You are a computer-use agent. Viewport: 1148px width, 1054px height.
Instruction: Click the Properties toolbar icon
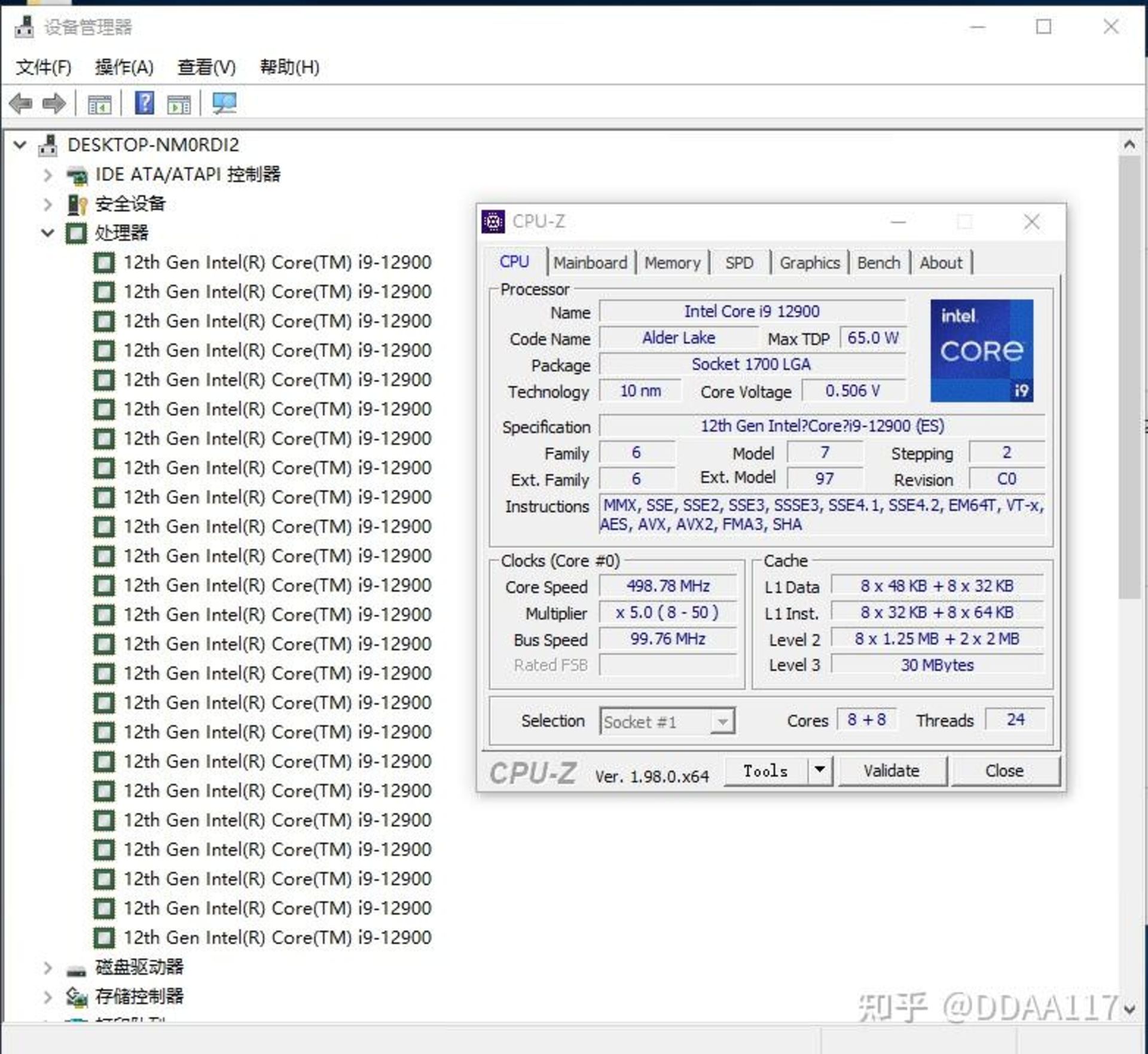(179, 103)
